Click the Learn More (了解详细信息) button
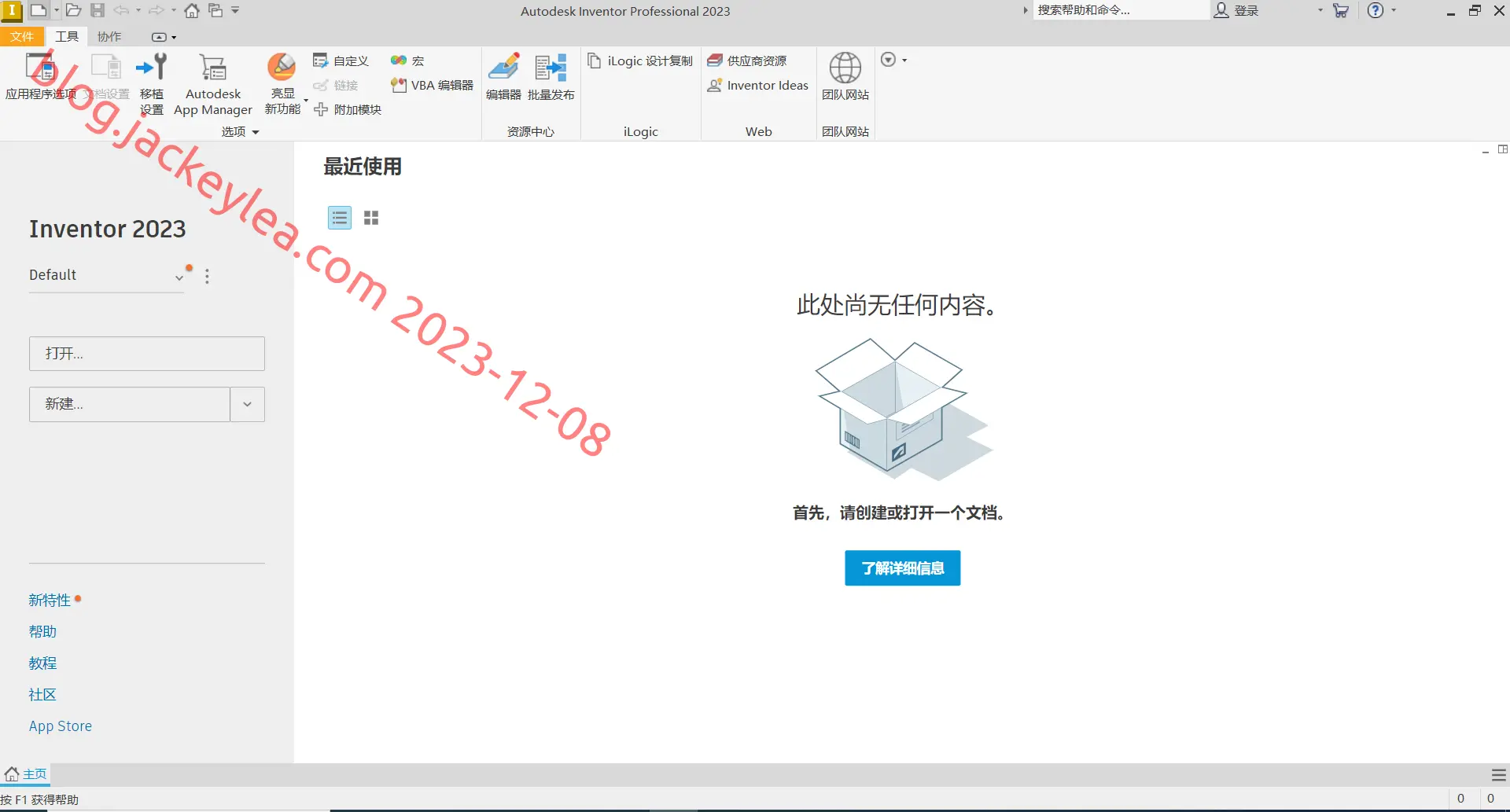Viewport: 1510px width, 812px height. [903, 568]
